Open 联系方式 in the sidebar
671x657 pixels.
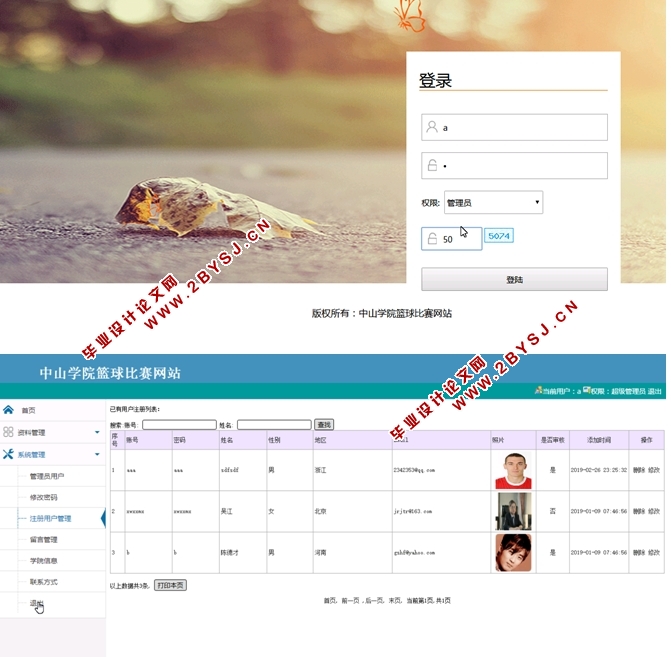click(x=44, y=582)
